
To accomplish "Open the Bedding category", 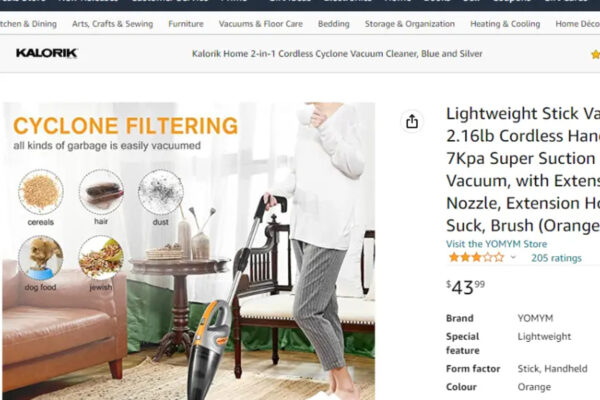I will coord(334,24).
